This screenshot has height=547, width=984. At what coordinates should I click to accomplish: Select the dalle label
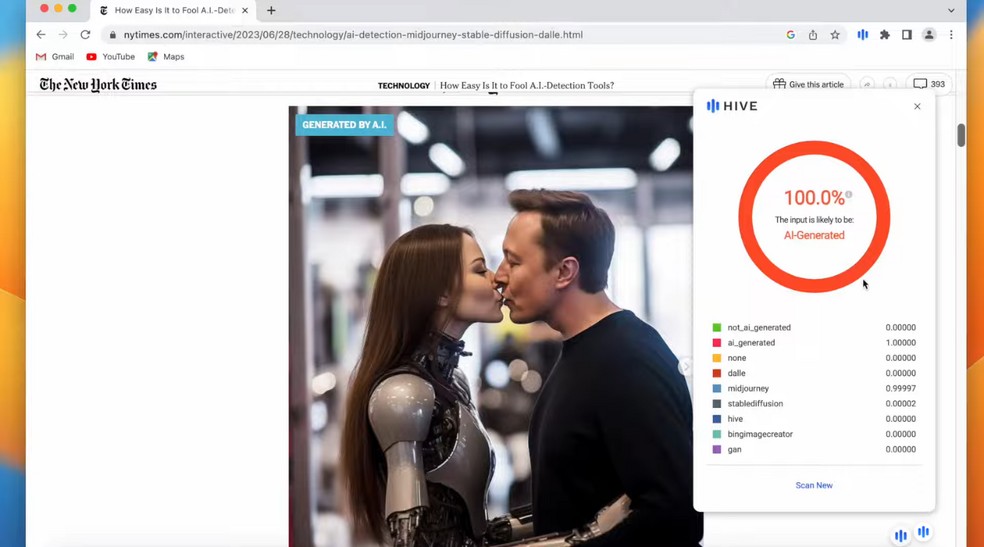(x=736, y=373)
